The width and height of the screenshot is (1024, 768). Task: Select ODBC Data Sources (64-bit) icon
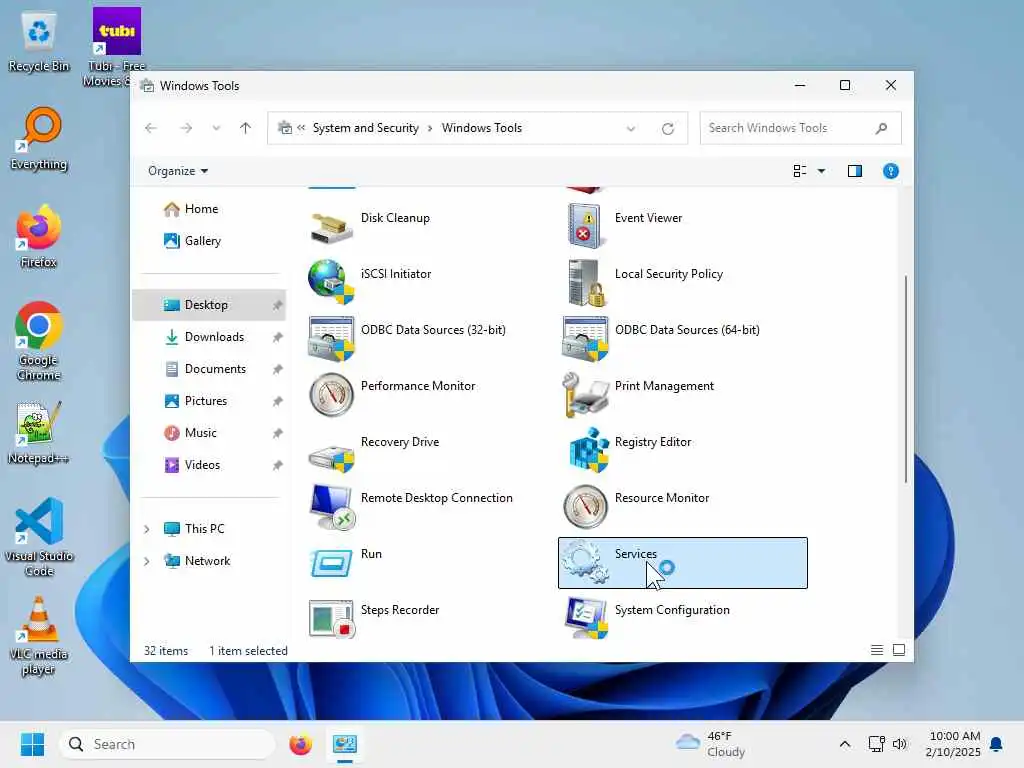click(x=585, y=339)
